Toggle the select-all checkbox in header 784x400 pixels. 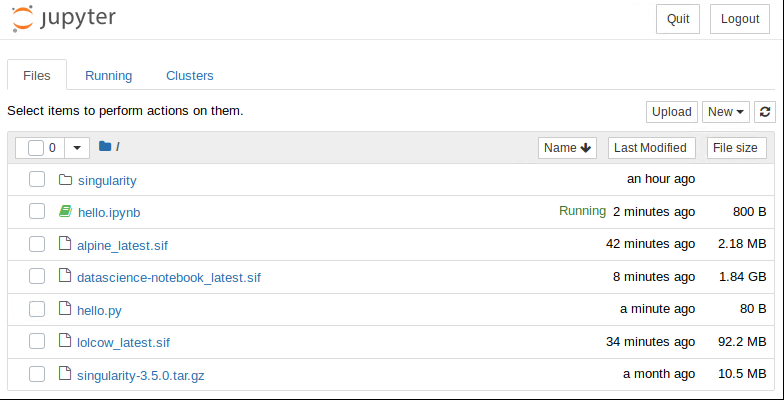[x=36, y=148]
